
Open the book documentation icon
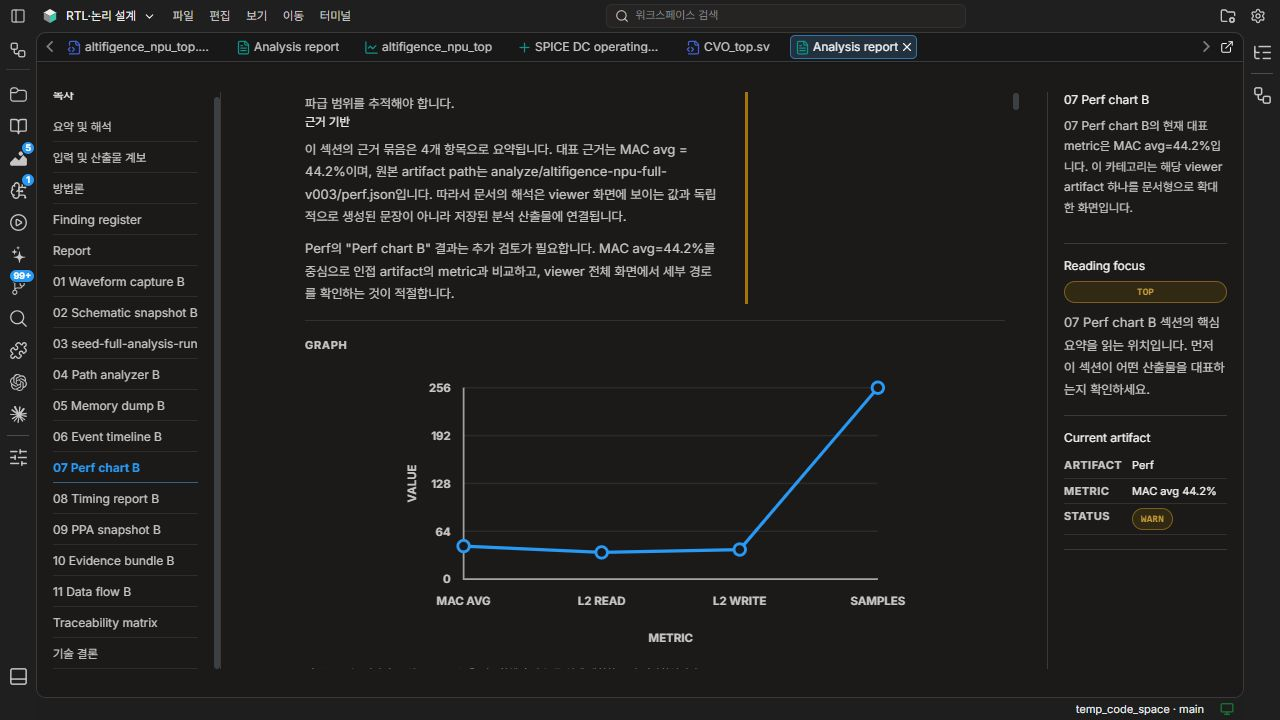pyautogui.click(x=18, y=126)
